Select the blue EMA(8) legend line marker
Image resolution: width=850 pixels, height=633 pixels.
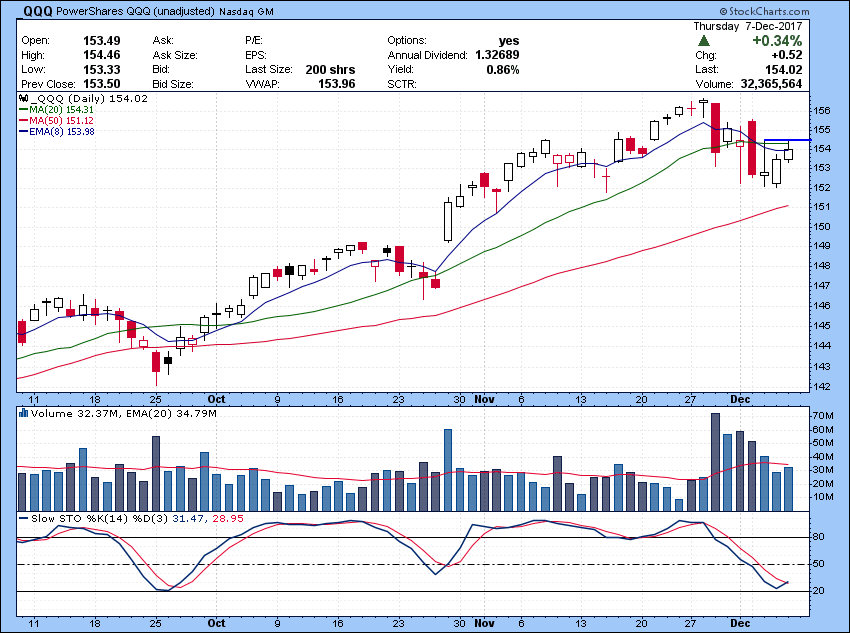24,132
